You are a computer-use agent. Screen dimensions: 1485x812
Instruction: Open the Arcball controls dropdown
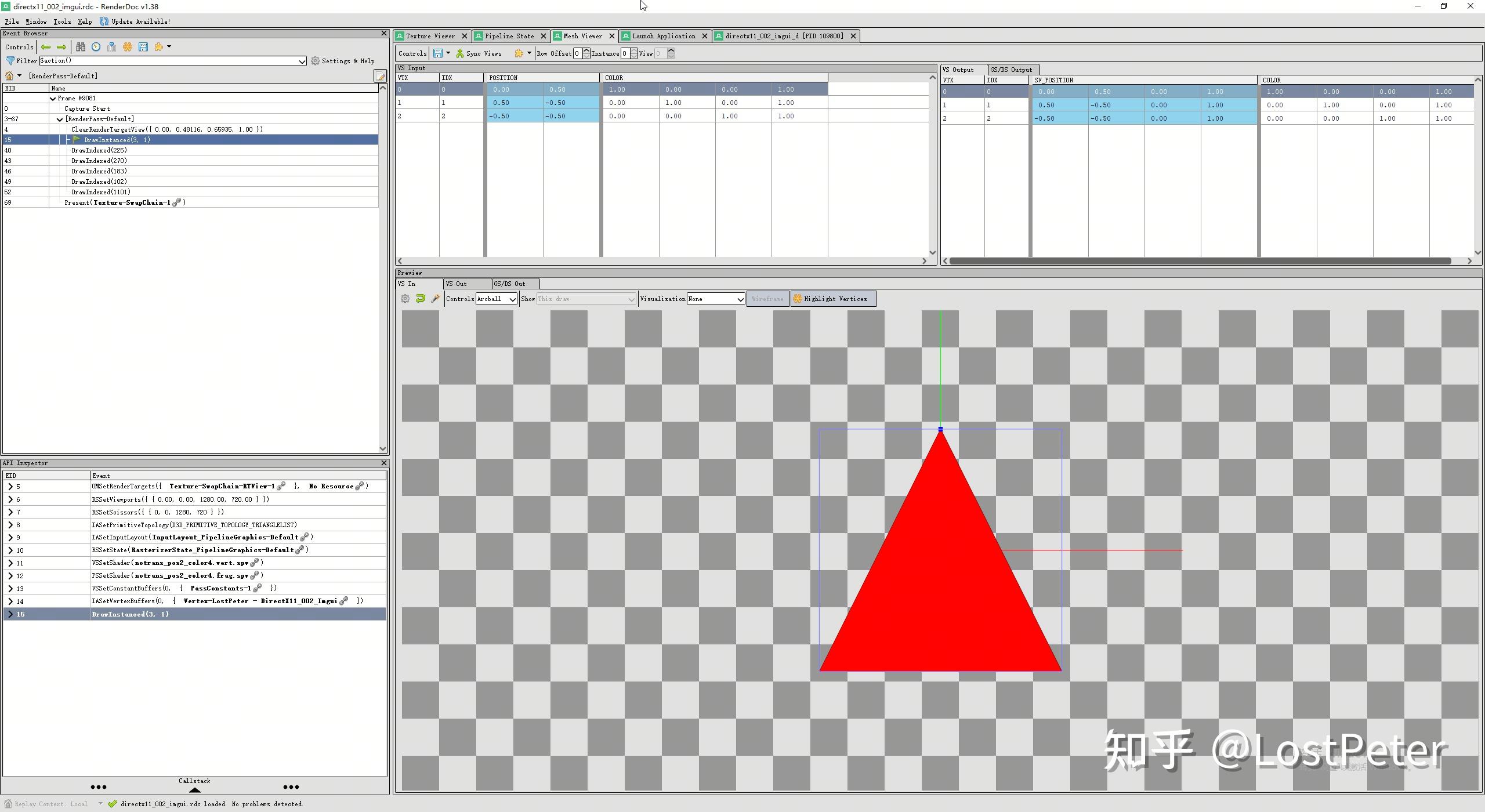496,299
